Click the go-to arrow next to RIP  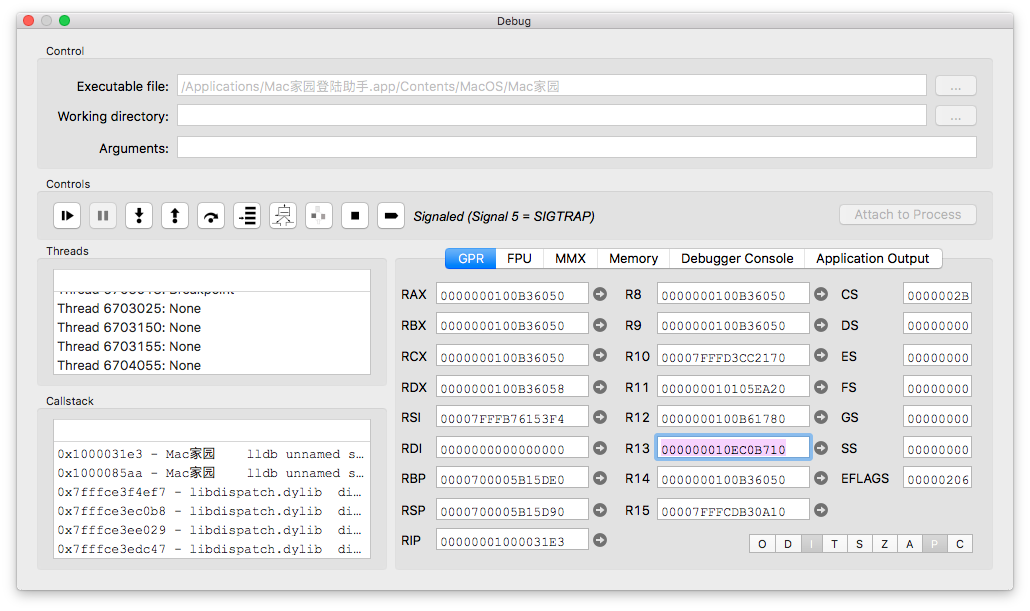600,540
